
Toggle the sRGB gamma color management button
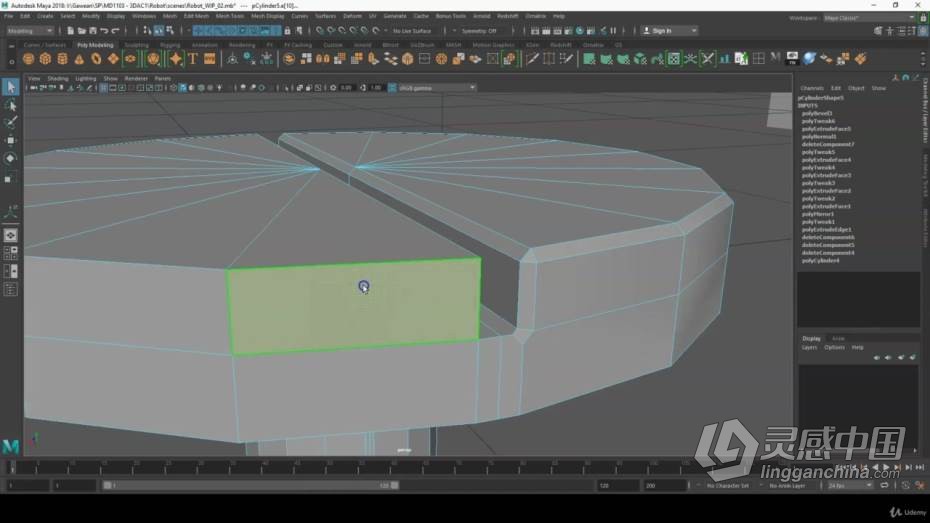point(392,88)
